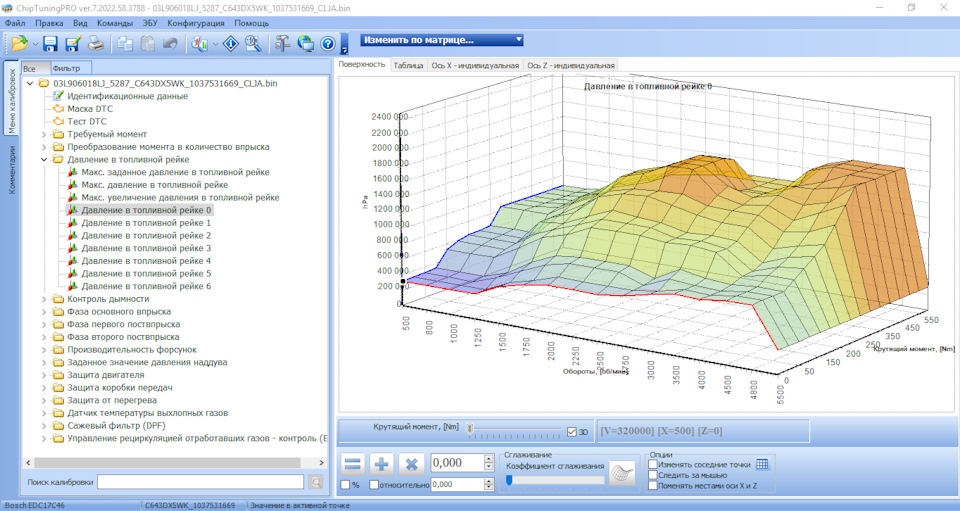
Task: Click the Поиск калибровки input field
Action: [200, 482]
